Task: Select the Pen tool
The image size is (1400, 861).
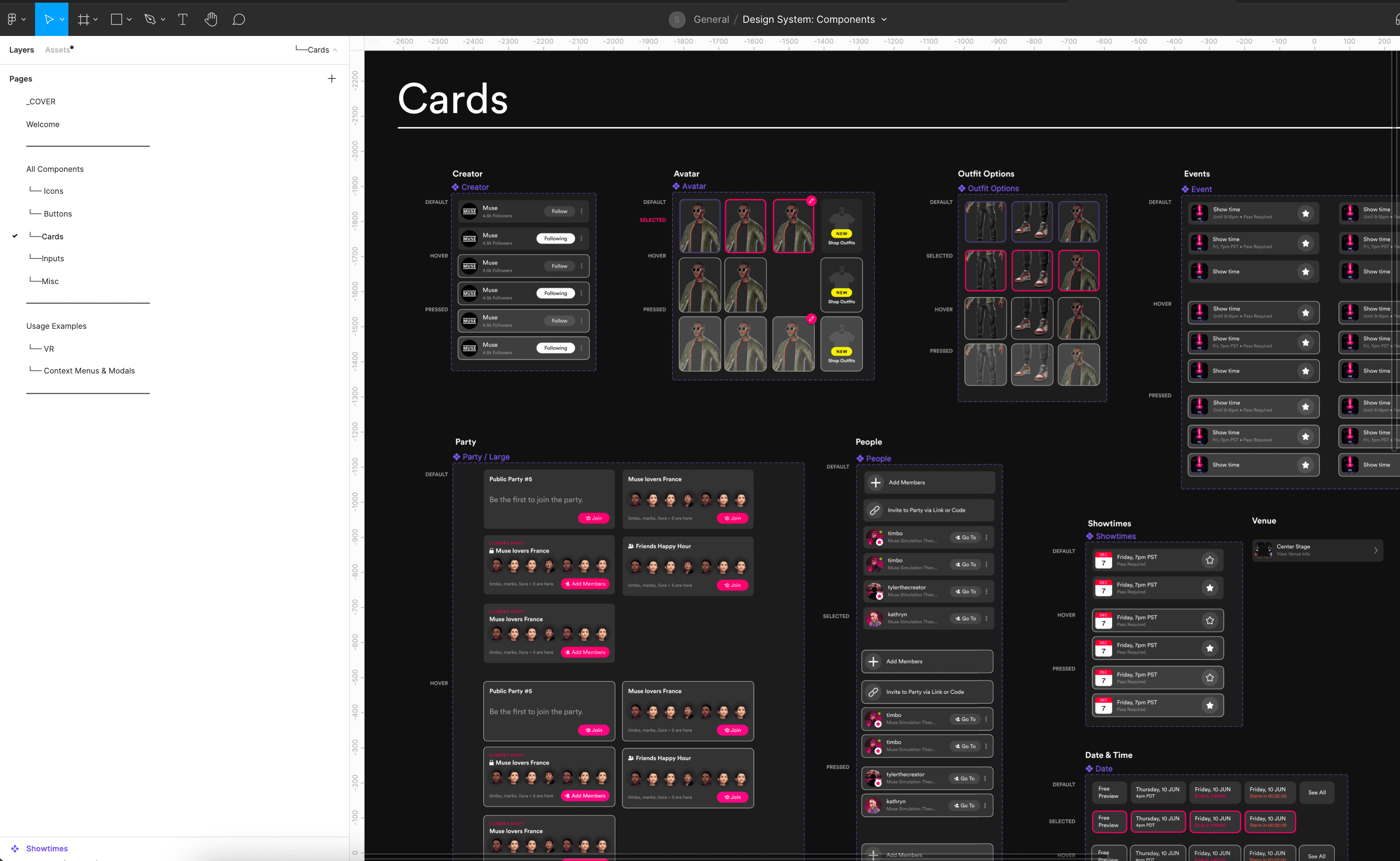Action: (150, 19)
